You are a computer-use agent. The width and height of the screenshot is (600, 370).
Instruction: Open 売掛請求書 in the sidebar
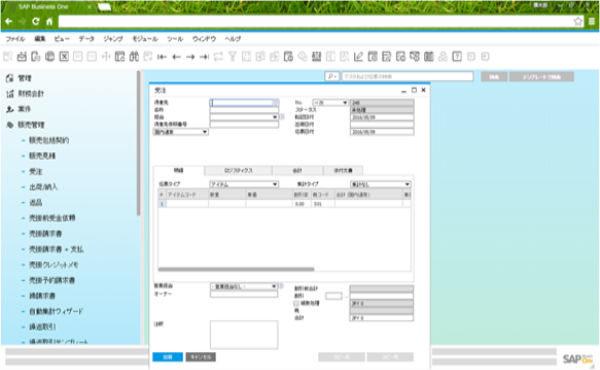[46, 234]
